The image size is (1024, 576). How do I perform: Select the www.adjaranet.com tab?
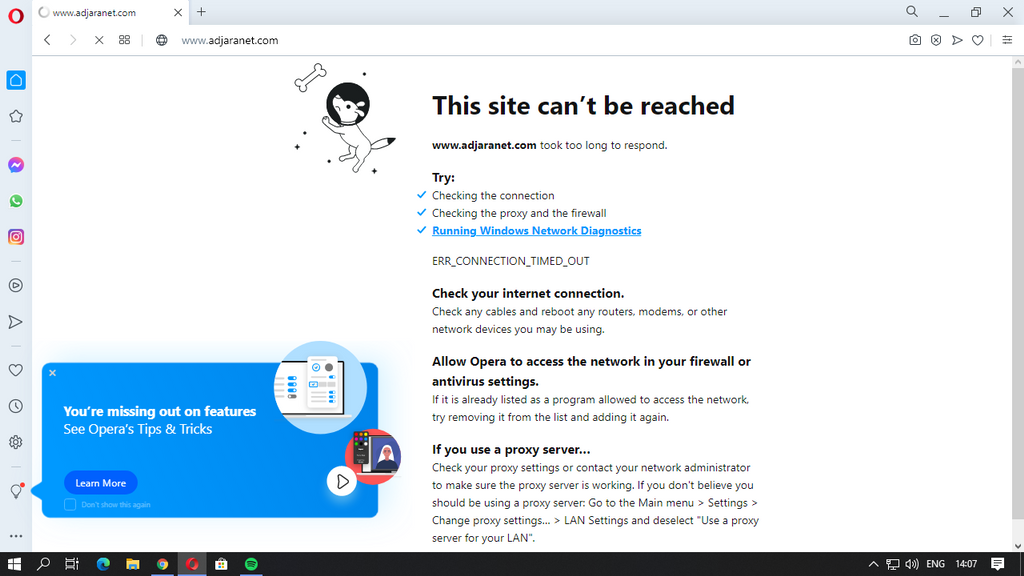[111, 12]
